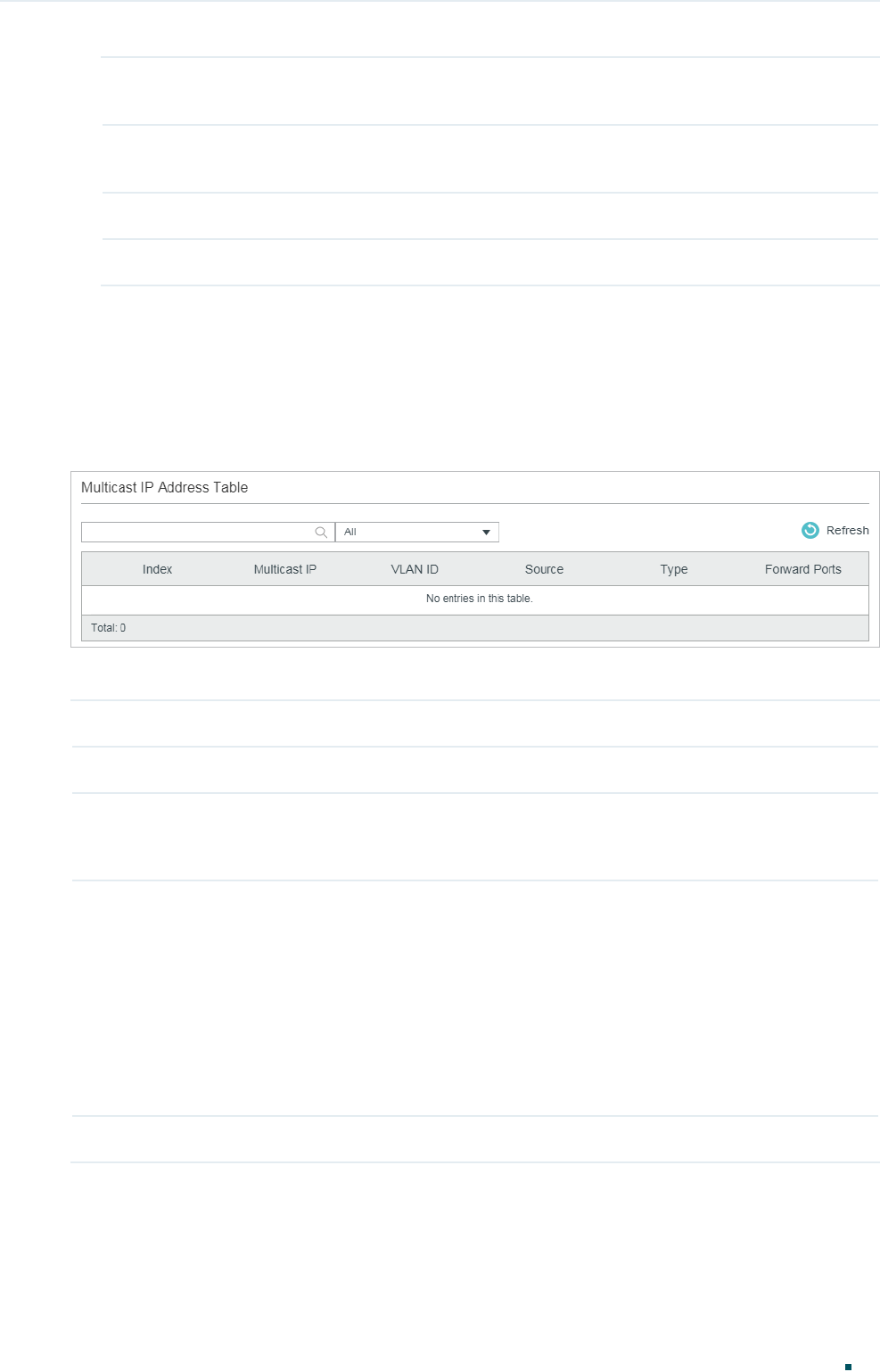
Task: Click the Multicast IP column header
Action: click(284, 570)
